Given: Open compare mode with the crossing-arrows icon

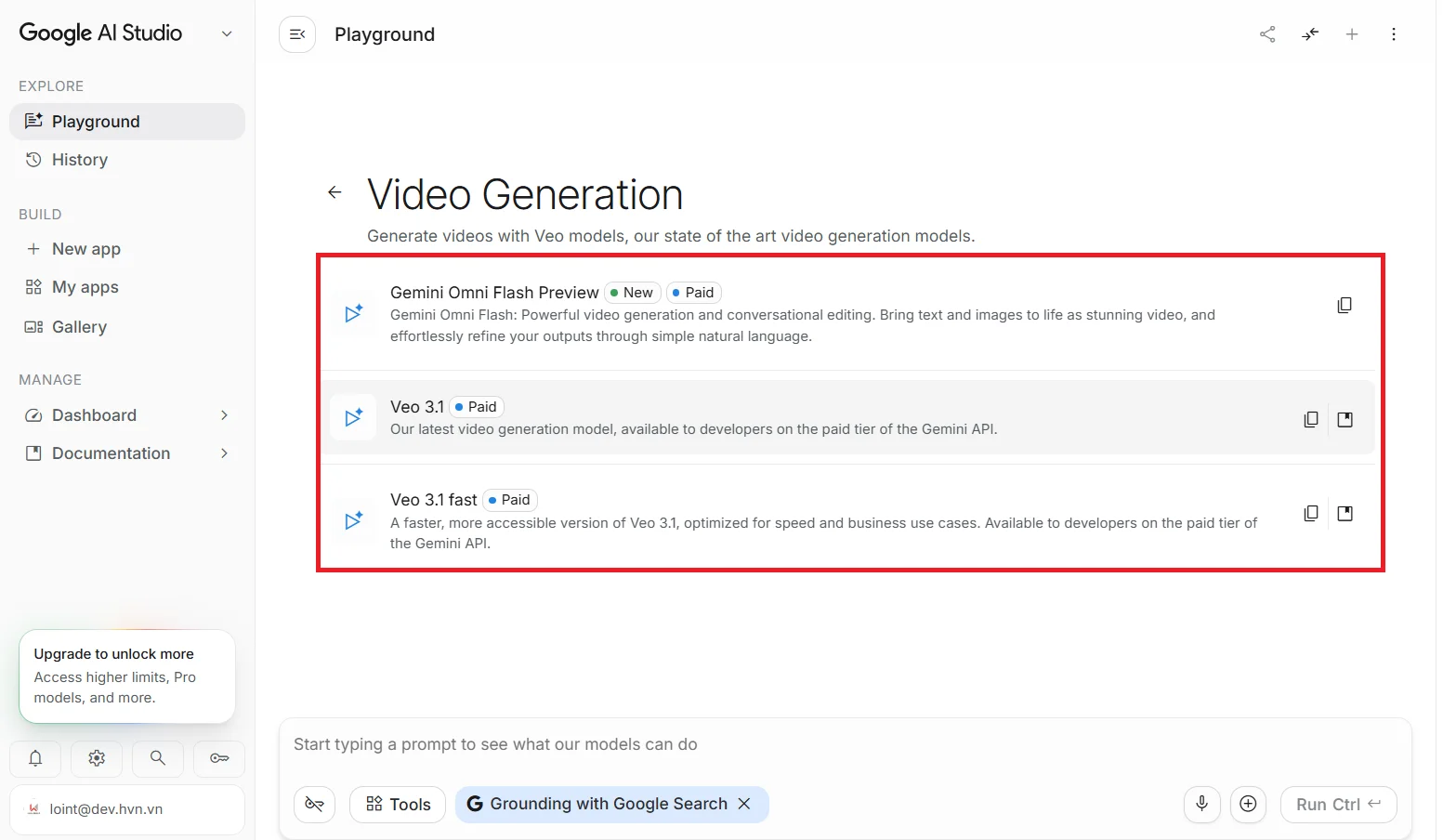Looking at the screenshot, I should [x=1310, y=34].
